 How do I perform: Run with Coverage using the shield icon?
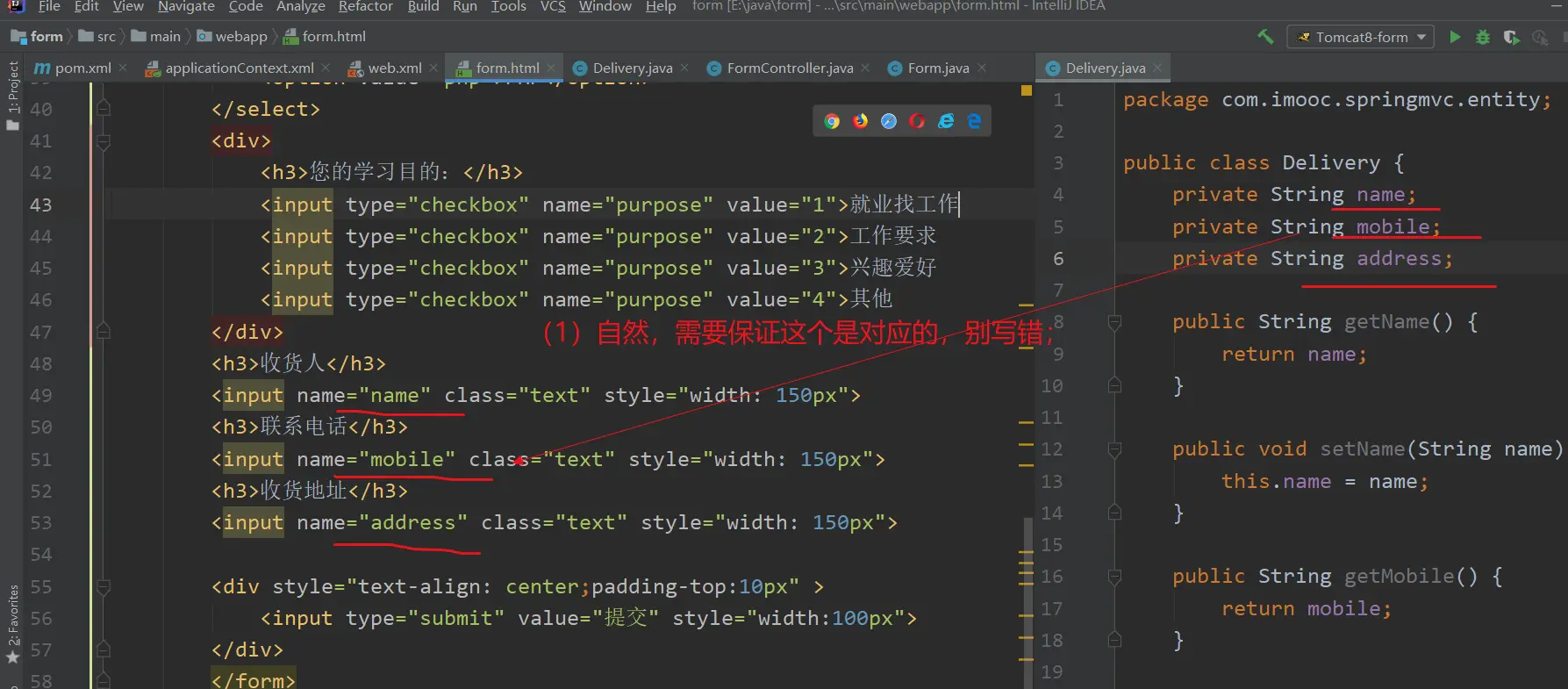pos(1511,37)
